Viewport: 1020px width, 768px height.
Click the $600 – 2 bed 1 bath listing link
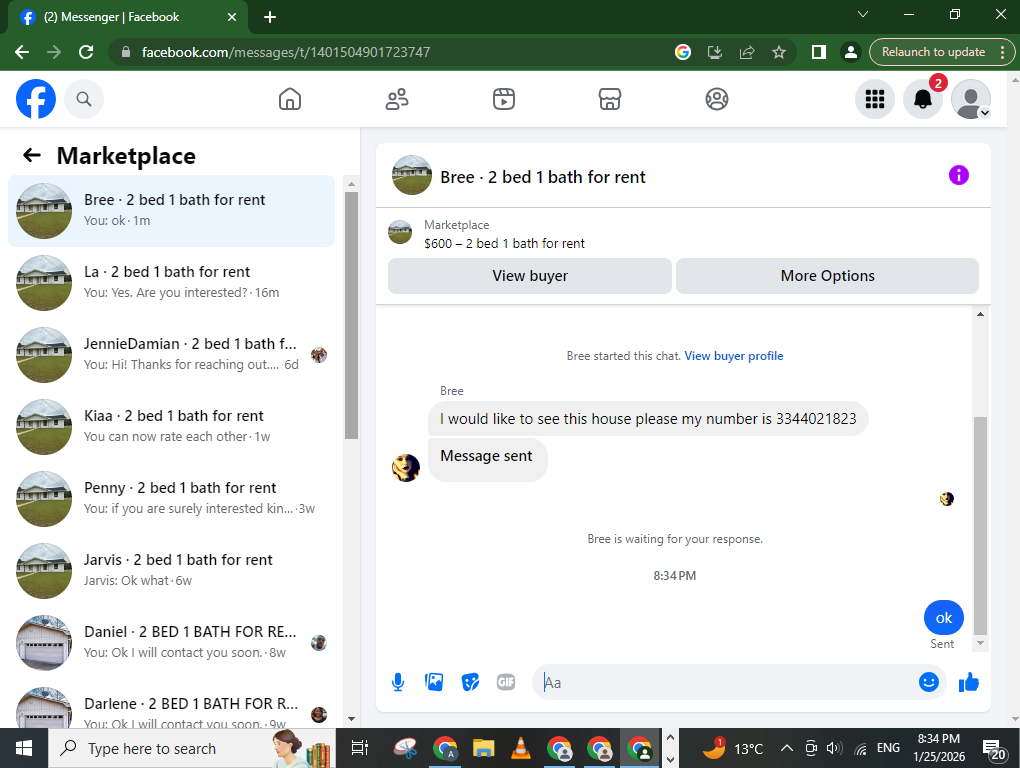point(504,243)
